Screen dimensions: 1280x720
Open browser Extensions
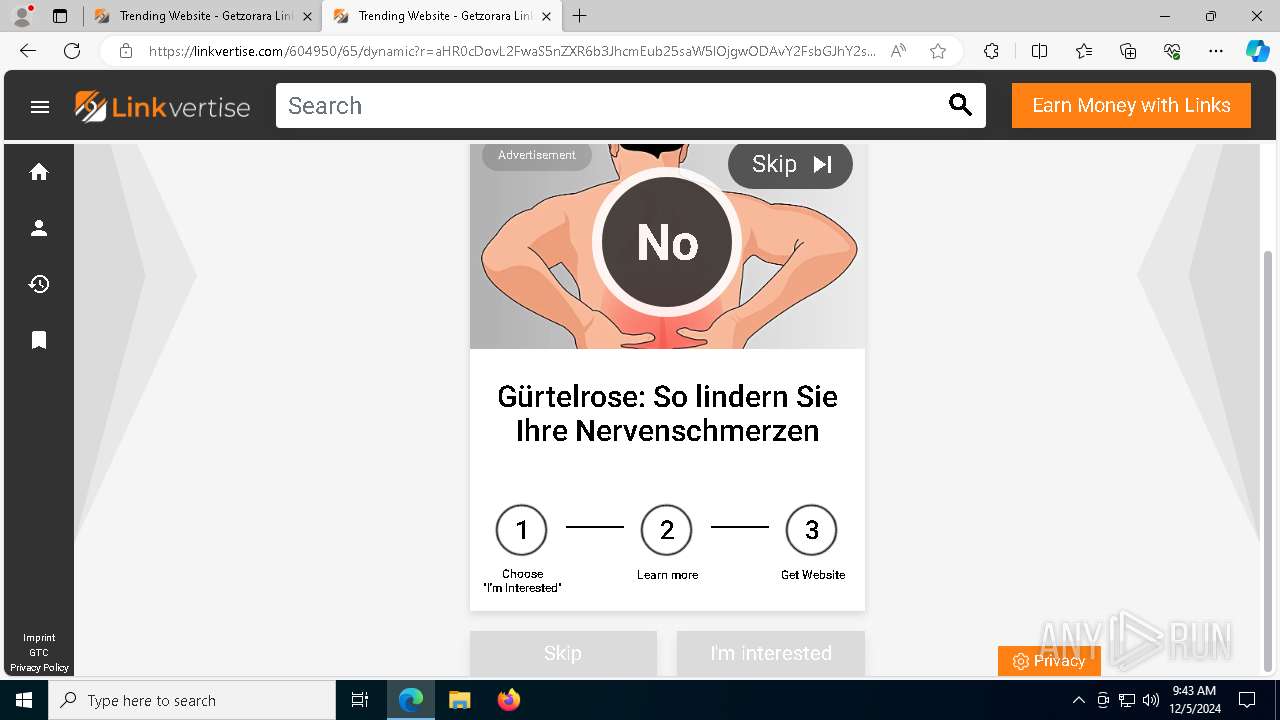tap(991, 51)
